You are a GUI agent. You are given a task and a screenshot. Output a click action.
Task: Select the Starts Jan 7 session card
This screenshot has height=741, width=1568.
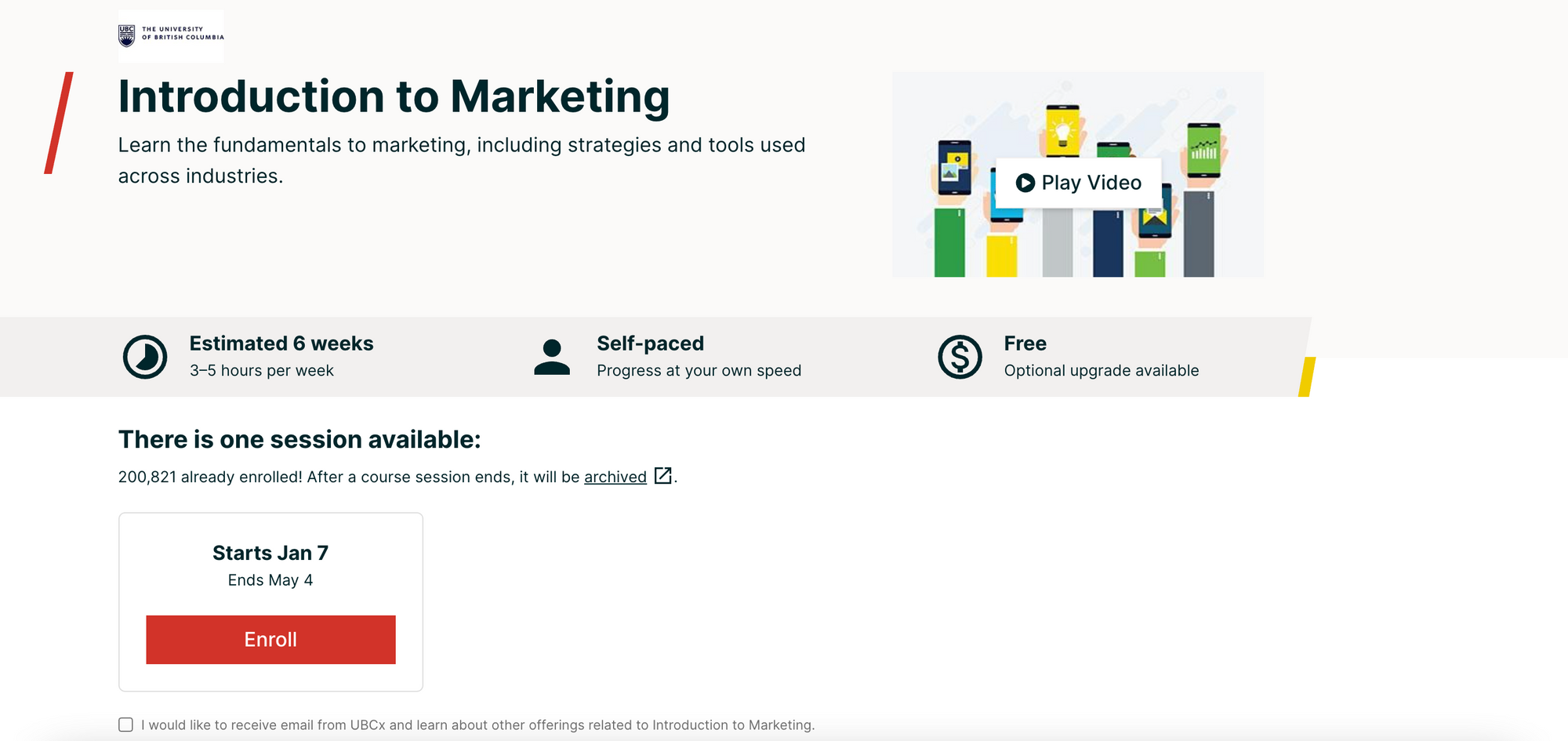point(270,602)
